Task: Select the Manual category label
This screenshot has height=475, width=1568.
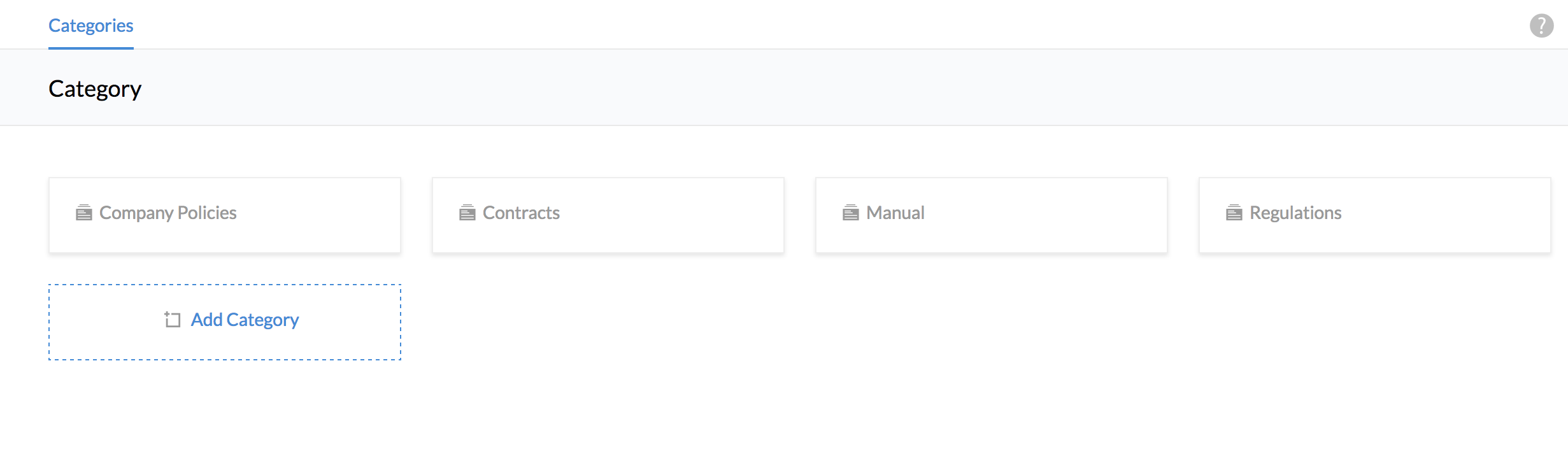Action: coord(895,213)
